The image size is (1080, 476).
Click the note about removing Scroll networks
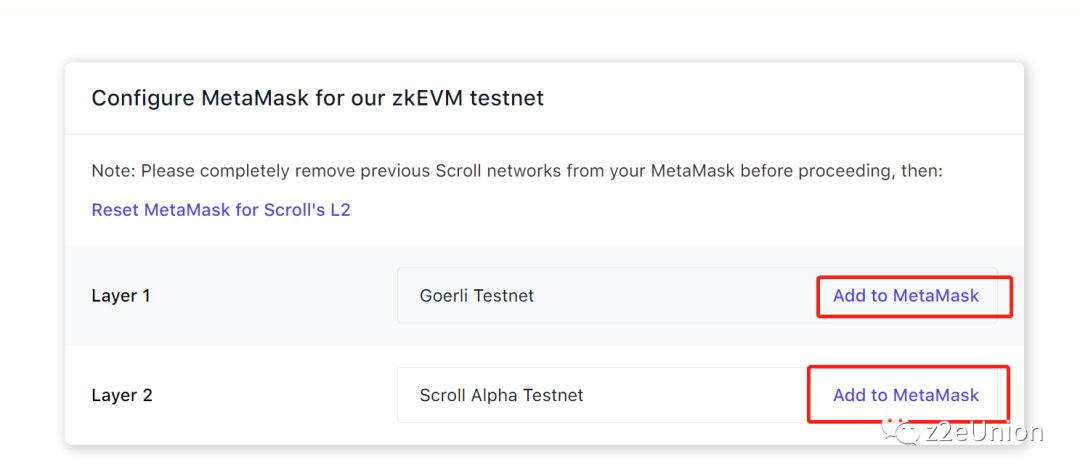[x=516, y=171]
